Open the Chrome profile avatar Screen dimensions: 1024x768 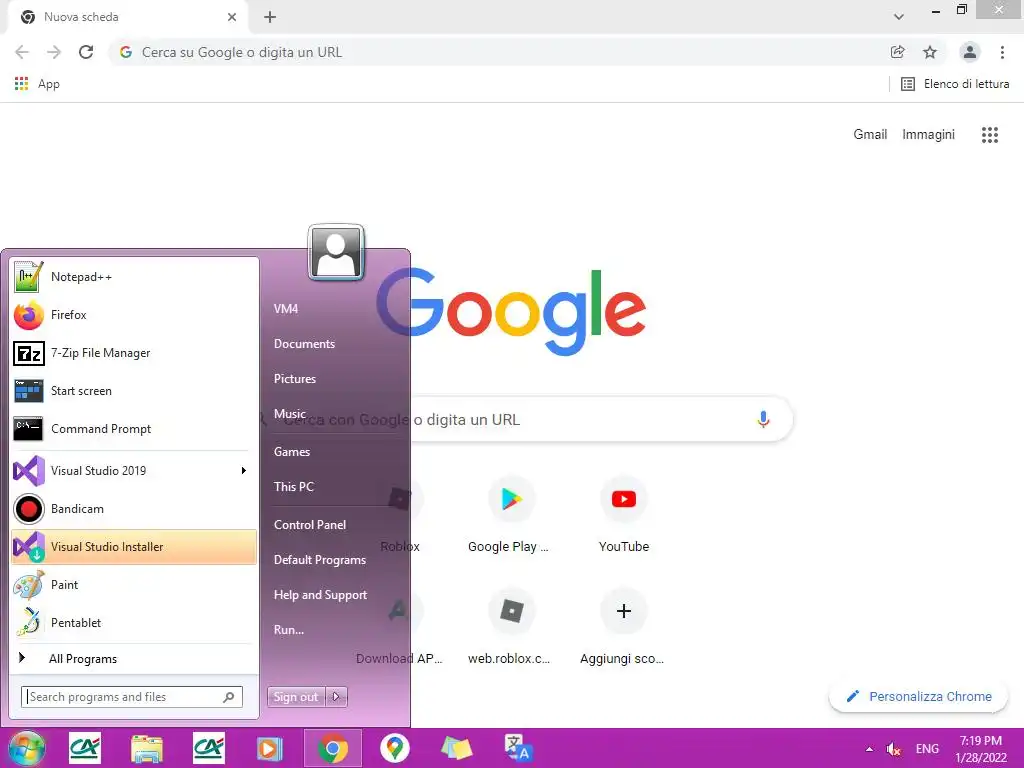970,52
